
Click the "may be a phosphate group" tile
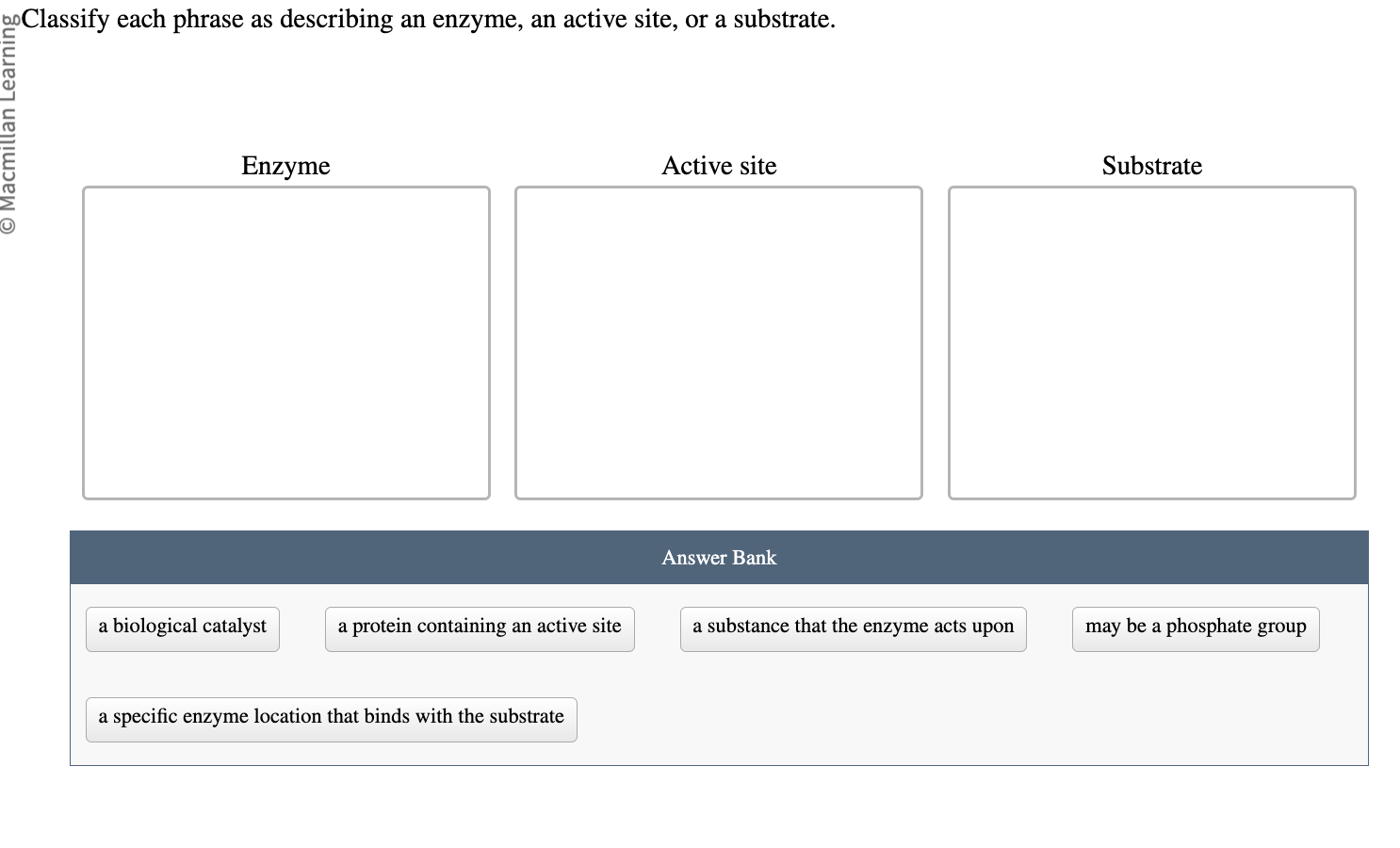[x=1195, y=627]
